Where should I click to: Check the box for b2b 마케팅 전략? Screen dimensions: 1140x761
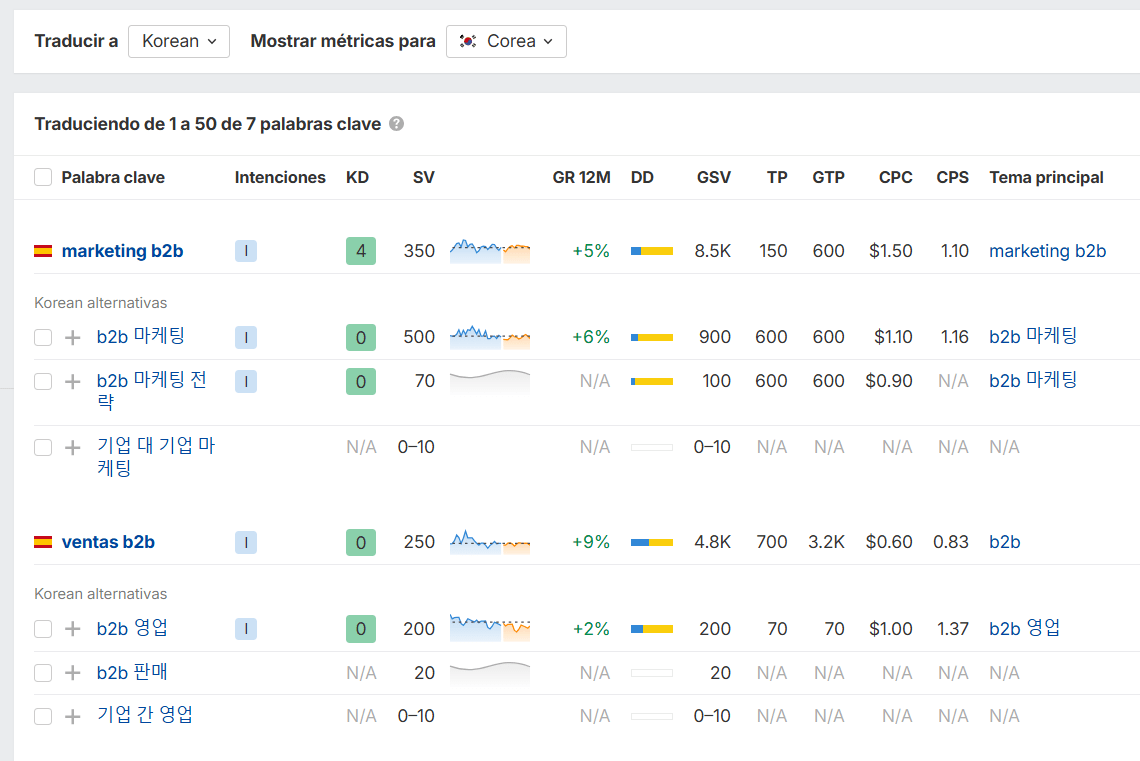43,381
